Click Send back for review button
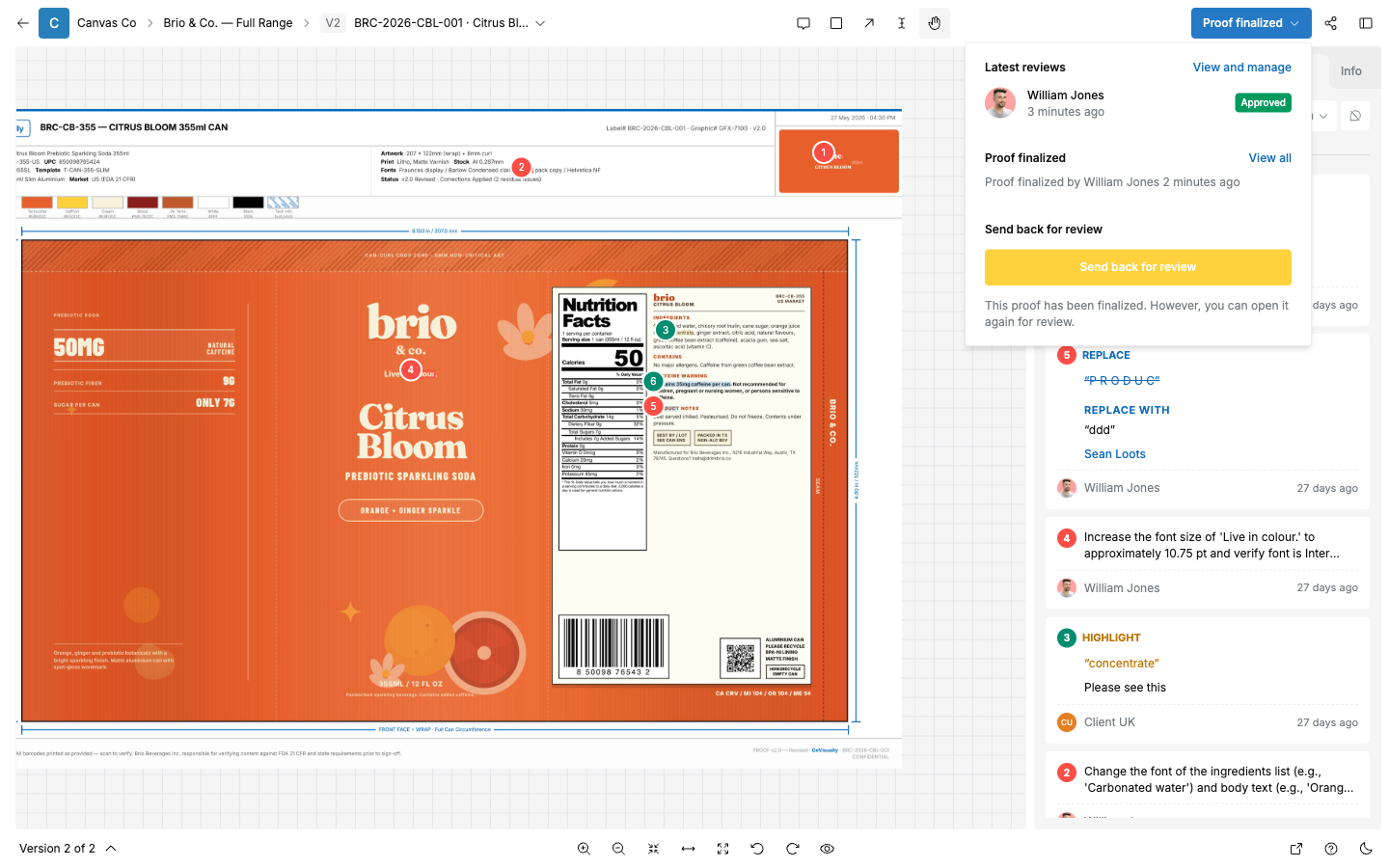1389x868 pixels. click(1137, 267)
